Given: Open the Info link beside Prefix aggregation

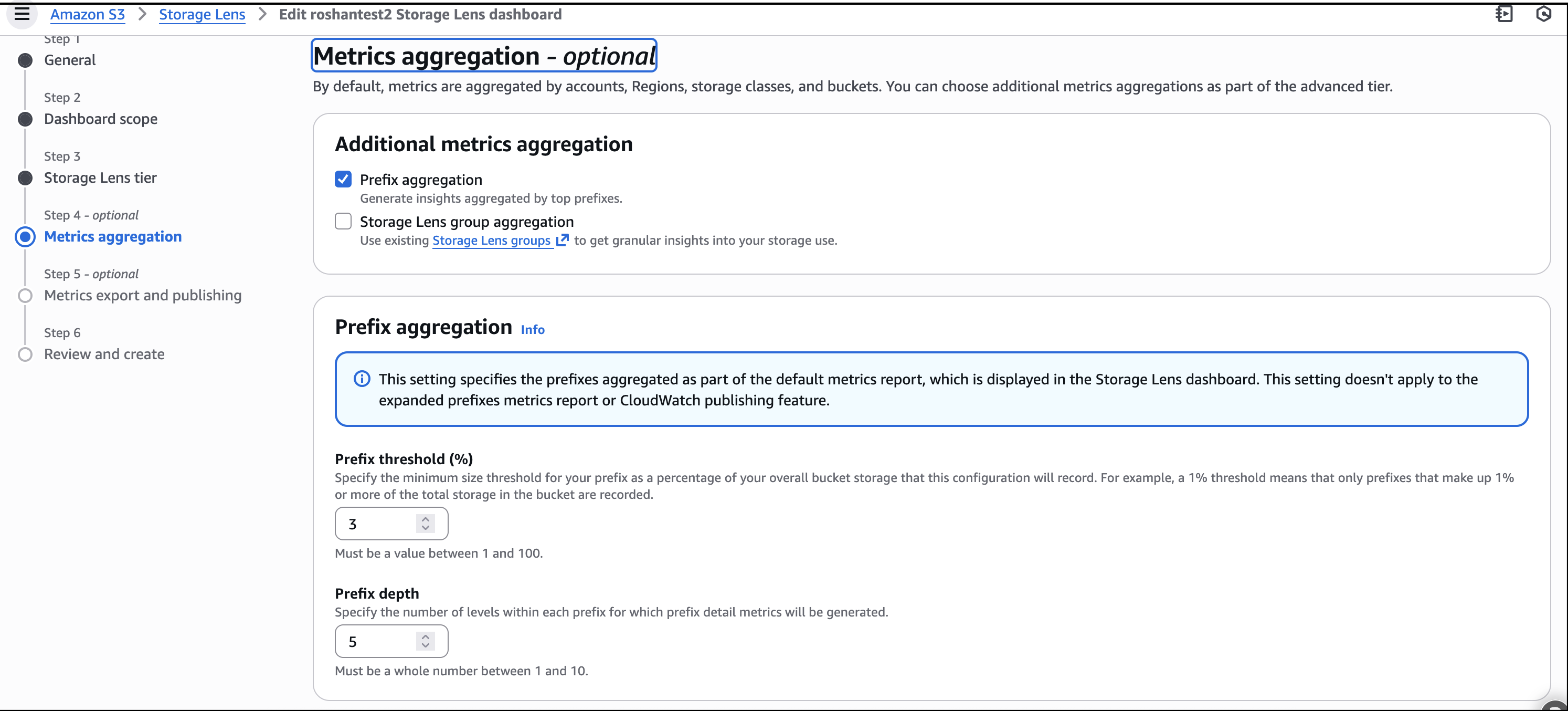Looking at the screenshot, I should (x=533, y=330).
